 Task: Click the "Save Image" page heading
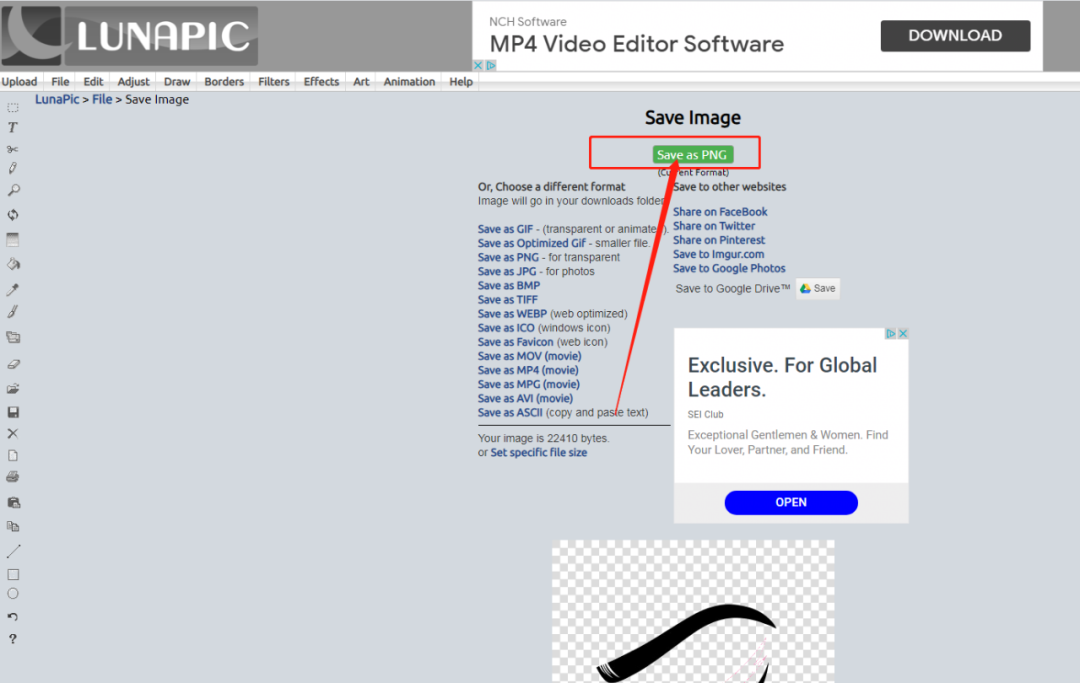click(693, 118)
